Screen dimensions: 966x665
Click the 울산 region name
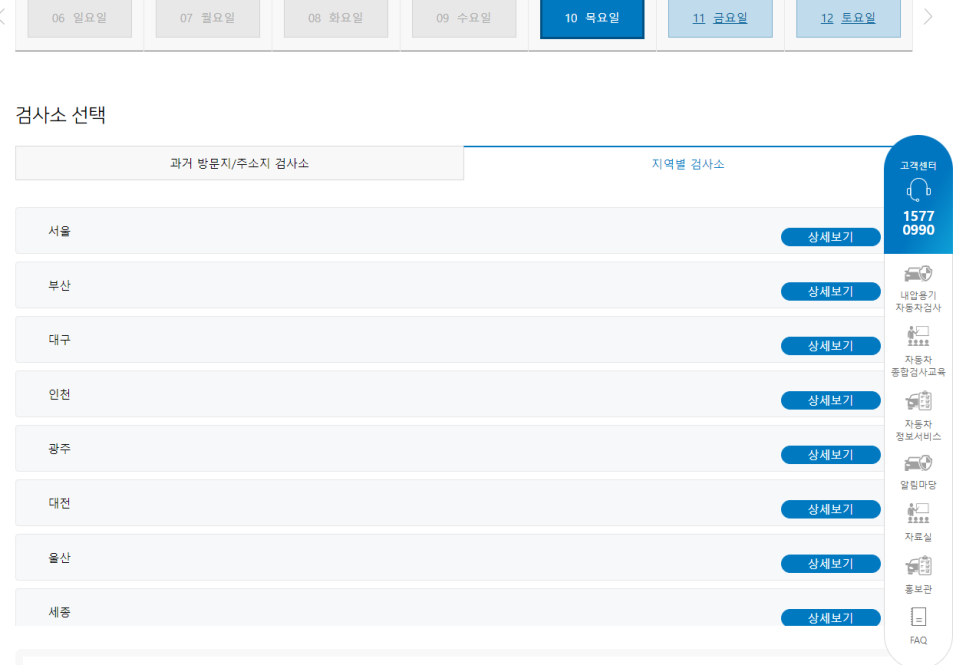60,558
